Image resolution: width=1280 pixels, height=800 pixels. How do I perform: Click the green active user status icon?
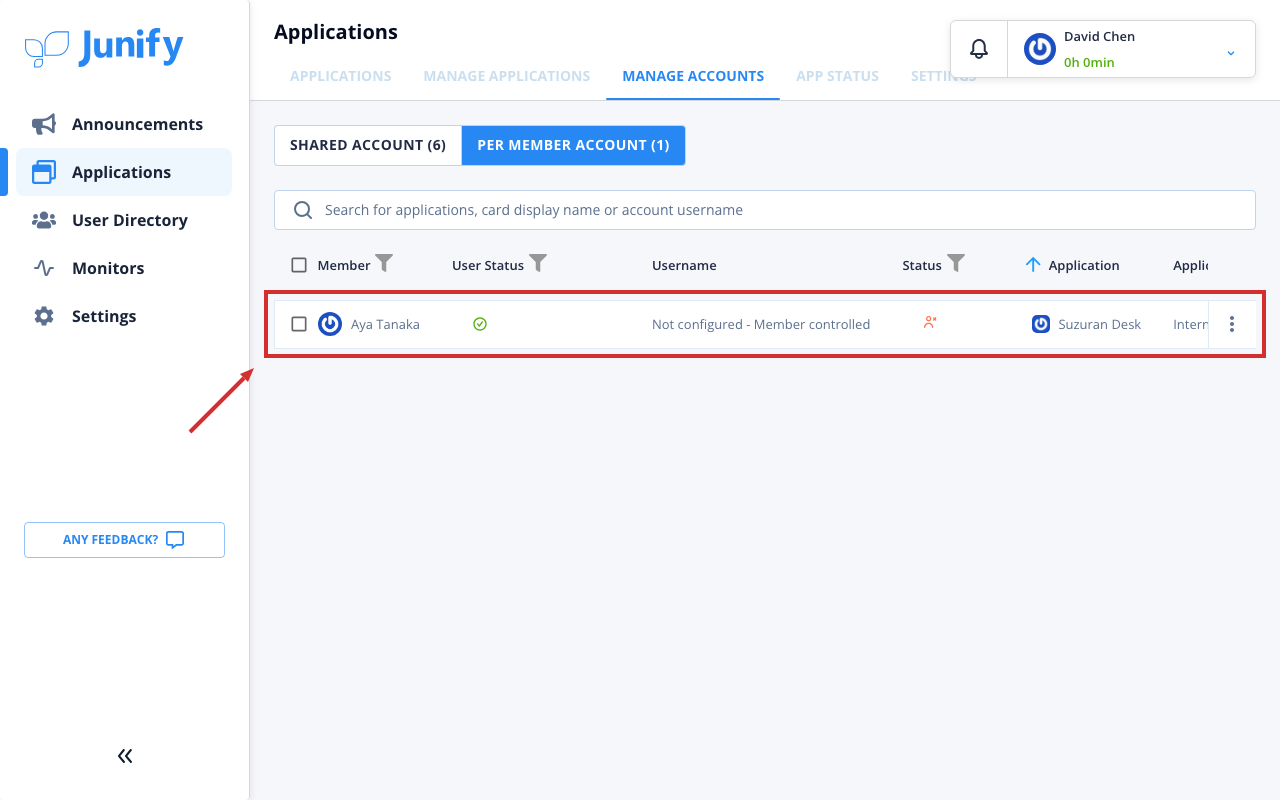point(480,324)
